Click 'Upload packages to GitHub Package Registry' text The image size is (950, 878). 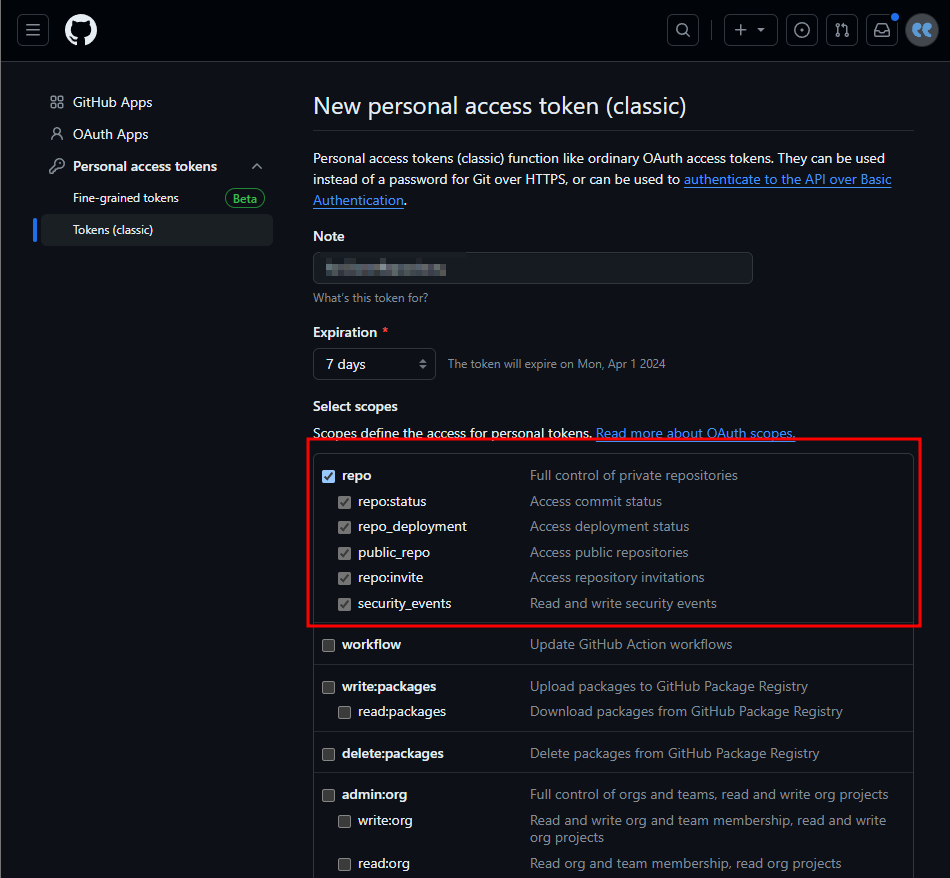669,687
